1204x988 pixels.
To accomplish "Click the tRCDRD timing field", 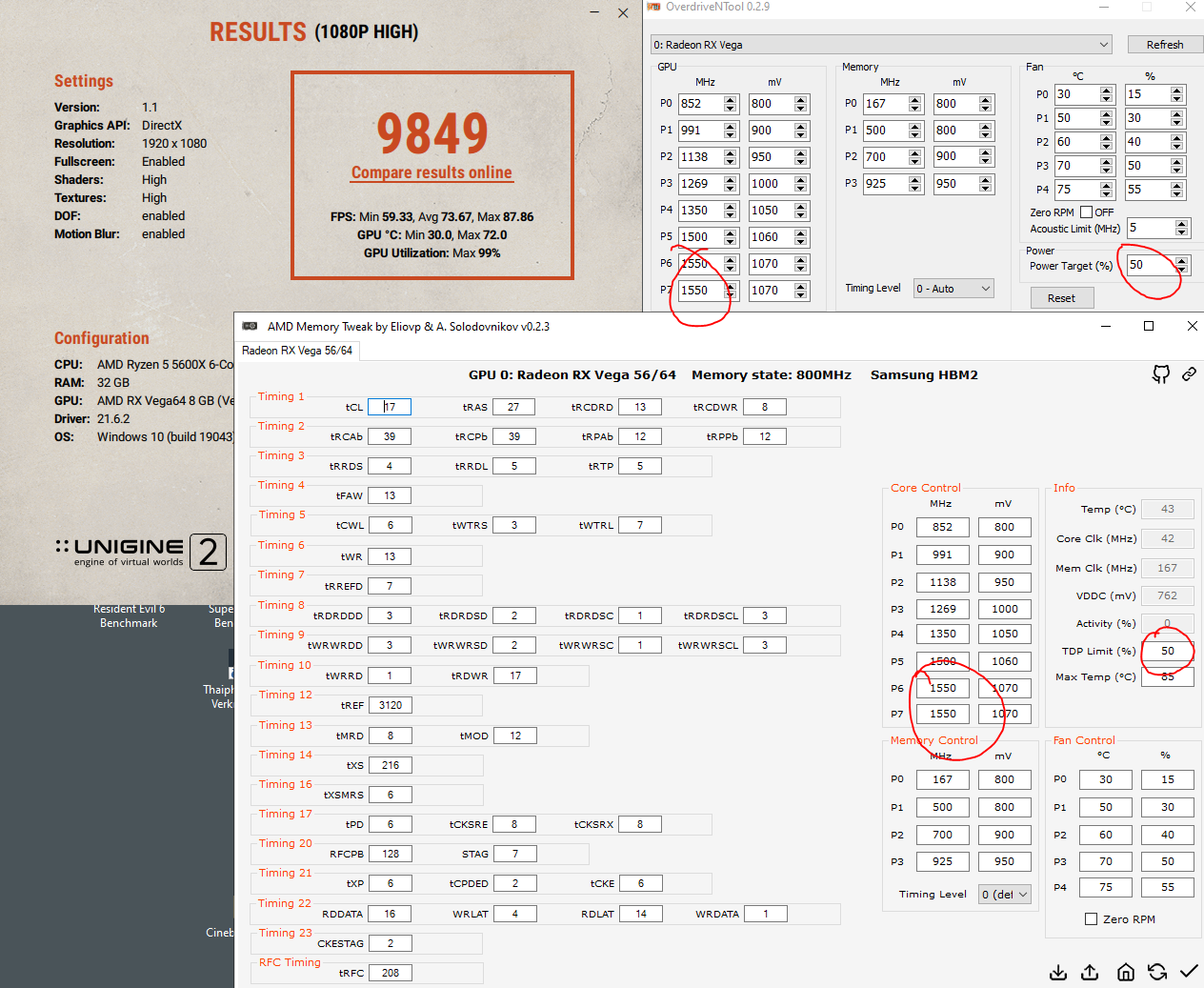I will pyautogui.click(x=640, y=407).
